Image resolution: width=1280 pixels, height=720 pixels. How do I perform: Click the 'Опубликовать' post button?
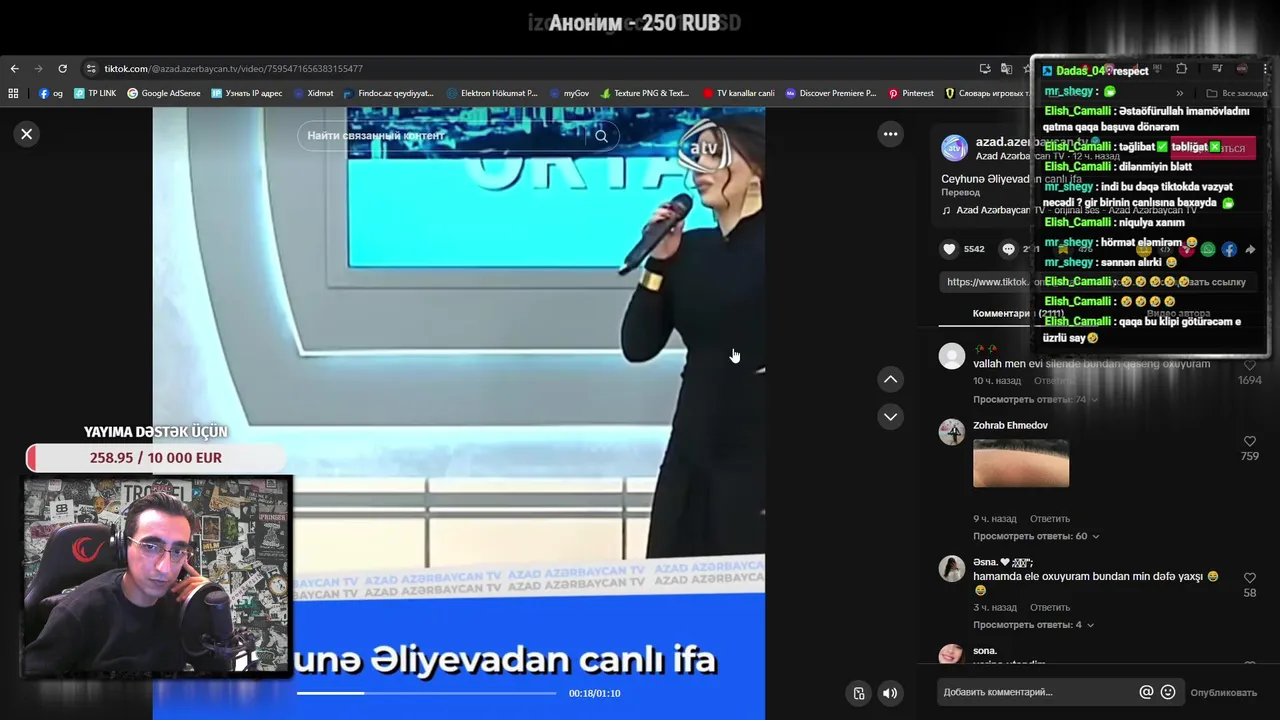[x=1223, y=692]
